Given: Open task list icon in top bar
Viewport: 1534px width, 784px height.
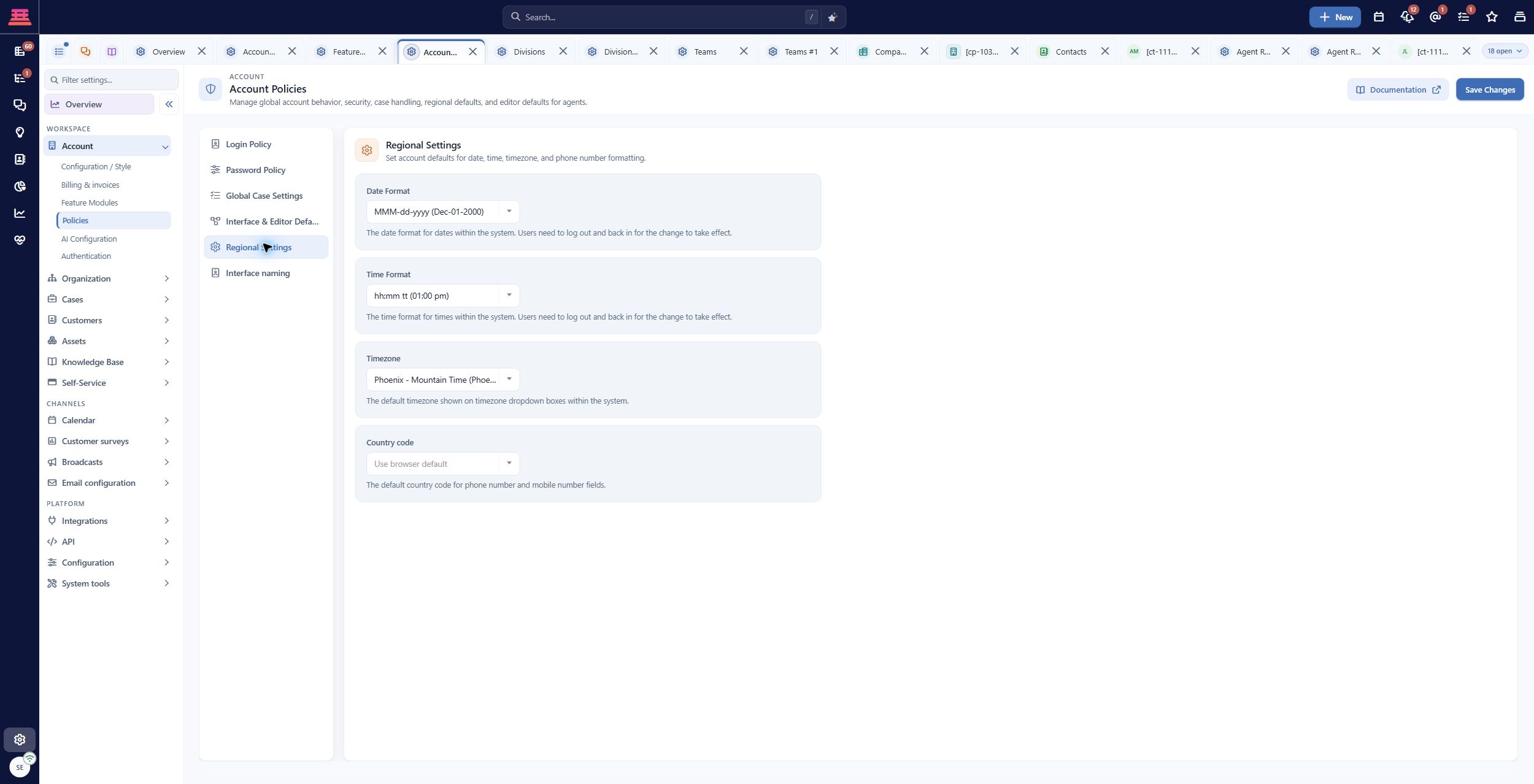Looking at the screenshot, I should (x=1463, y=17).
